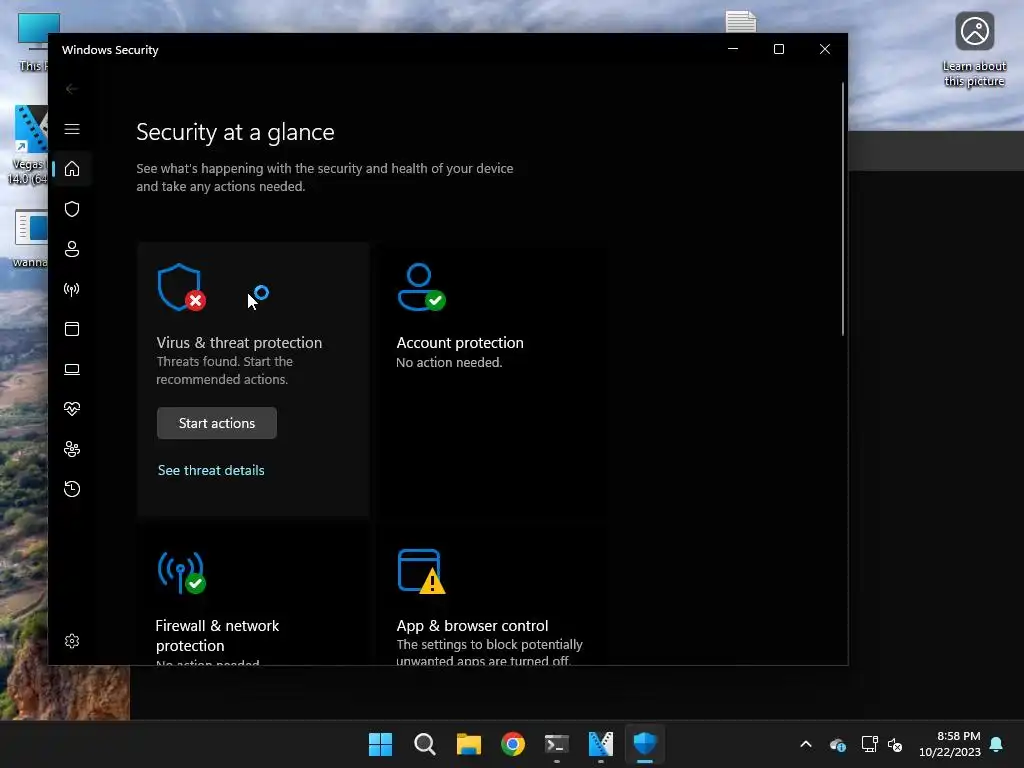This screenshot has width=1024, height=768.
Task: Click 'Threats found. Start the recommended actions.' text
Action: [x=225, y=370]
